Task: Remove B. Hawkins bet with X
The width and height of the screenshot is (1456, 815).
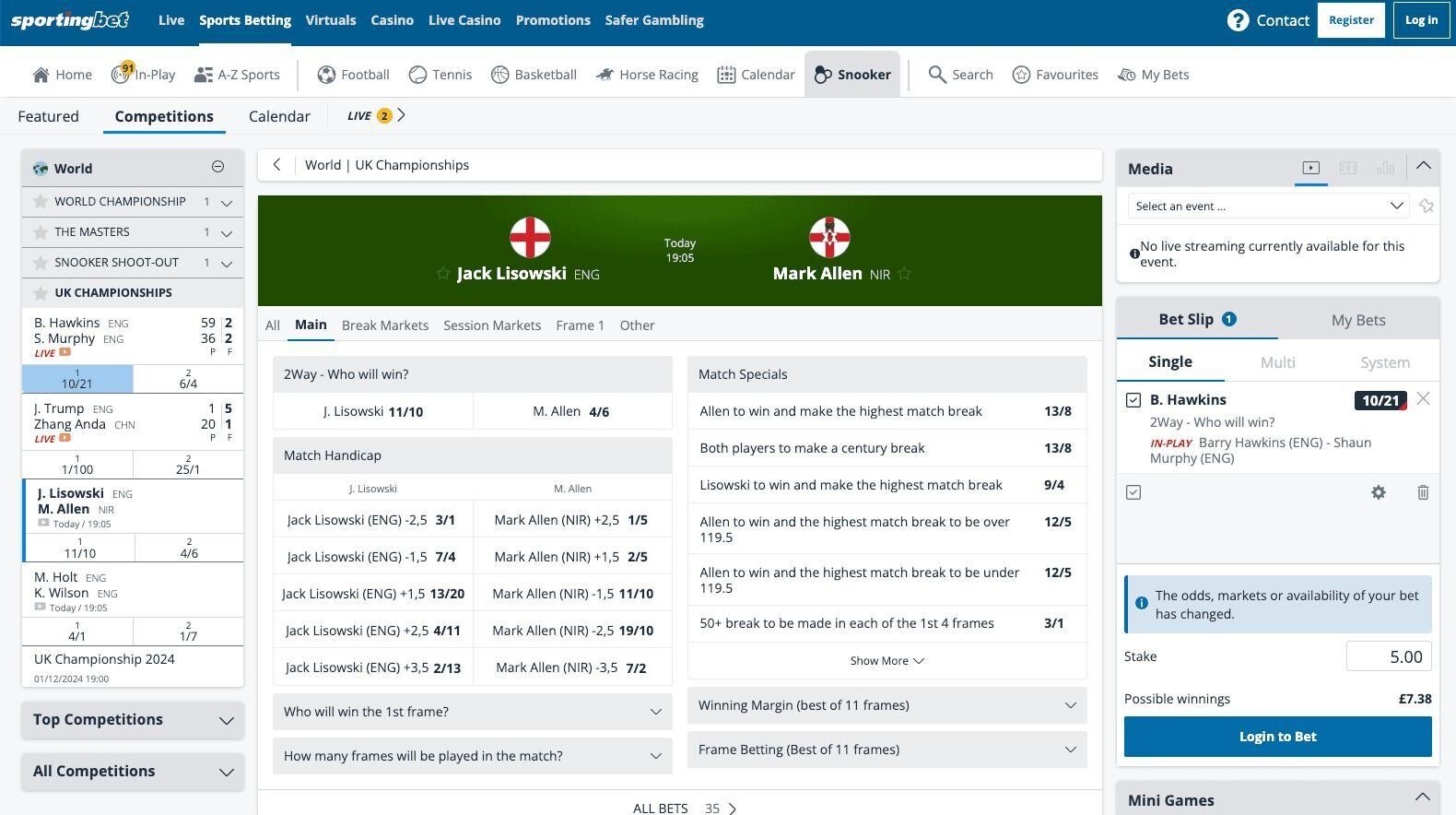Action: [x=1424, y=398]
